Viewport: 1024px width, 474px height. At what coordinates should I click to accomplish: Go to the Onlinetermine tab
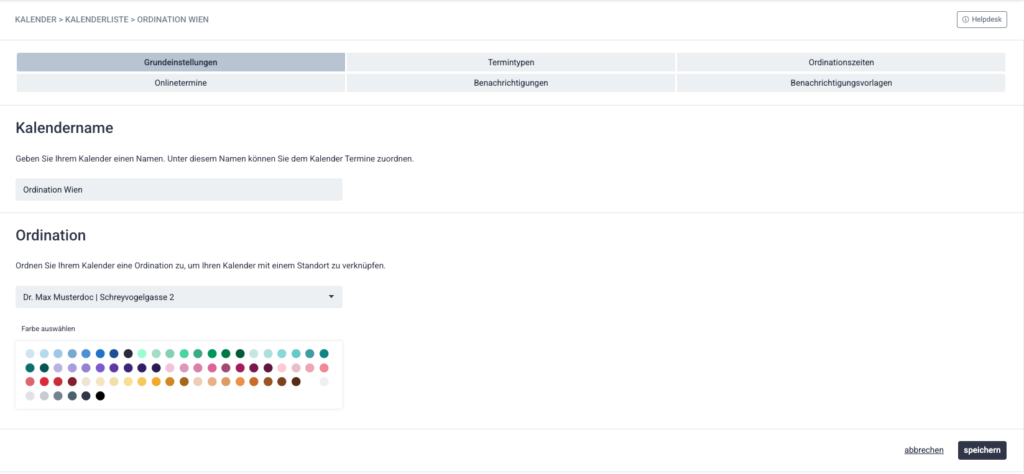[x=180, y=83]
